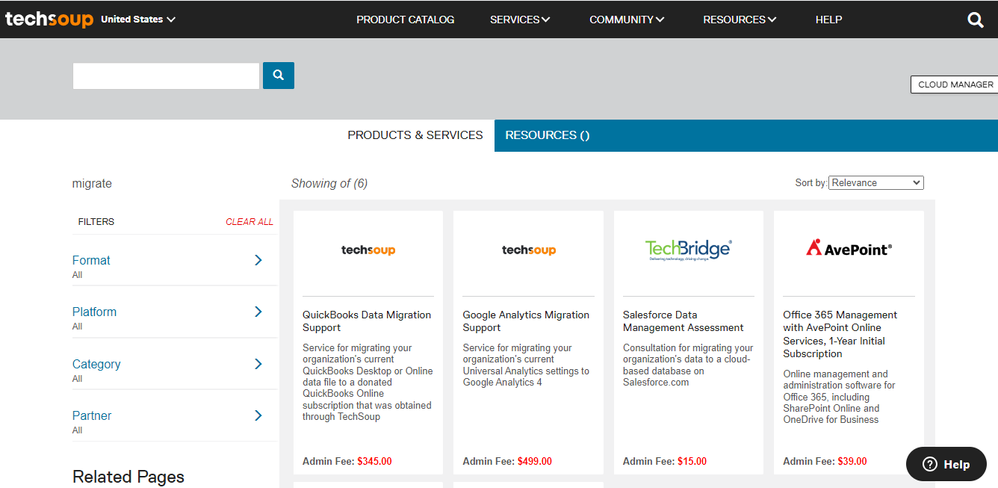Viewport: 998px width, 488px height.
Task: Click the Cloud Manager button
Action: click(955, 85)
